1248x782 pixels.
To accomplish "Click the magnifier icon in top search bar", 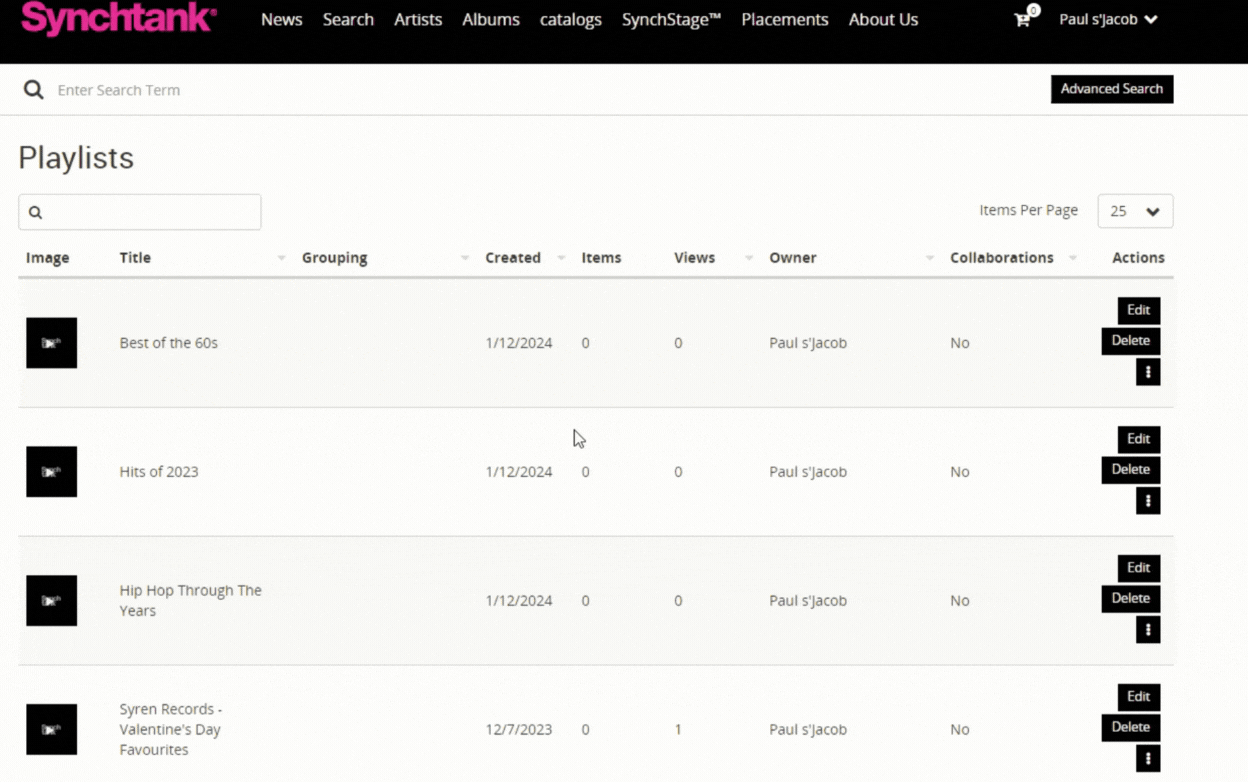I will [34, 90].
